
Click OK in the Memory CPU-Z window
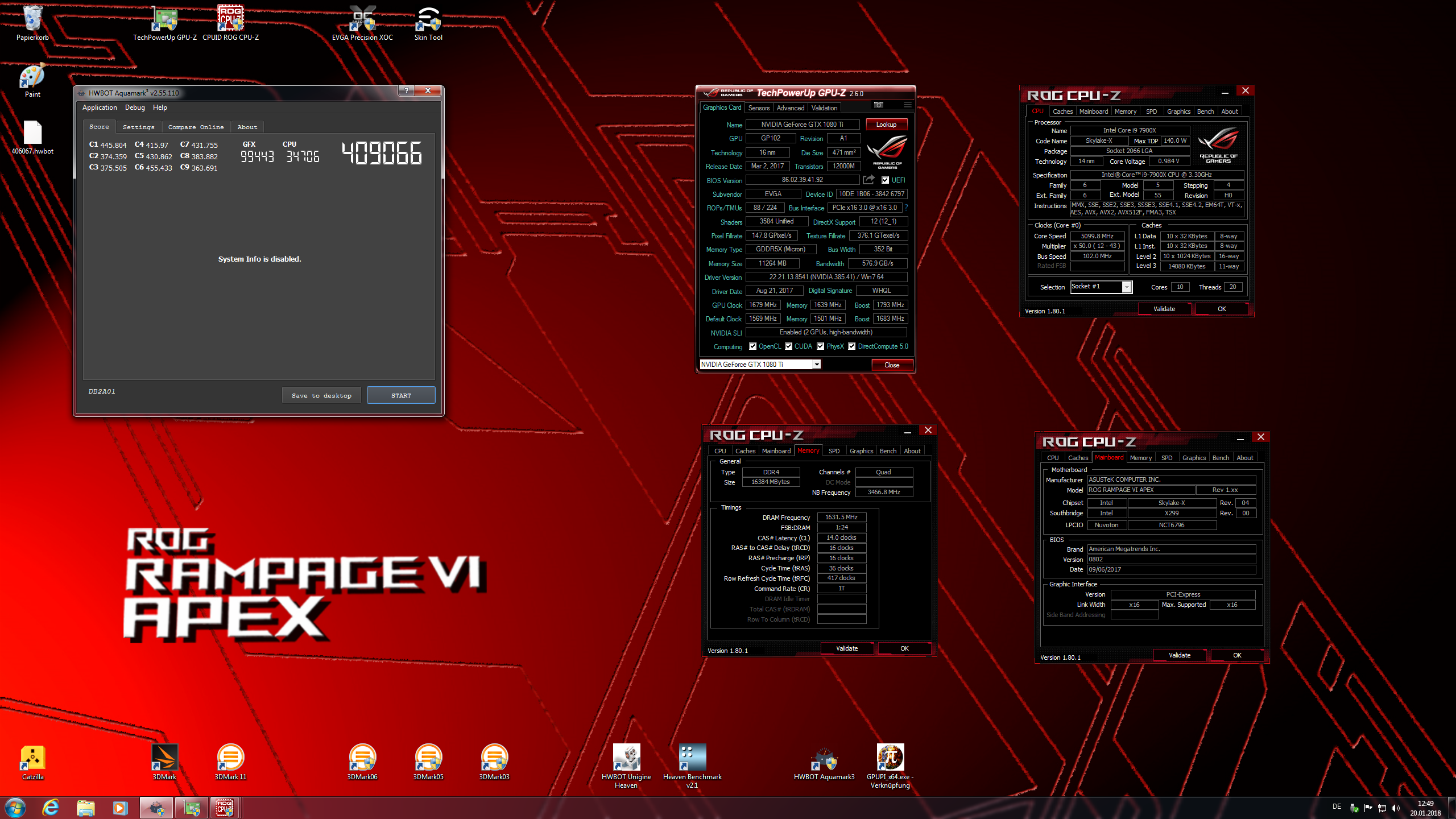(904, 648)
